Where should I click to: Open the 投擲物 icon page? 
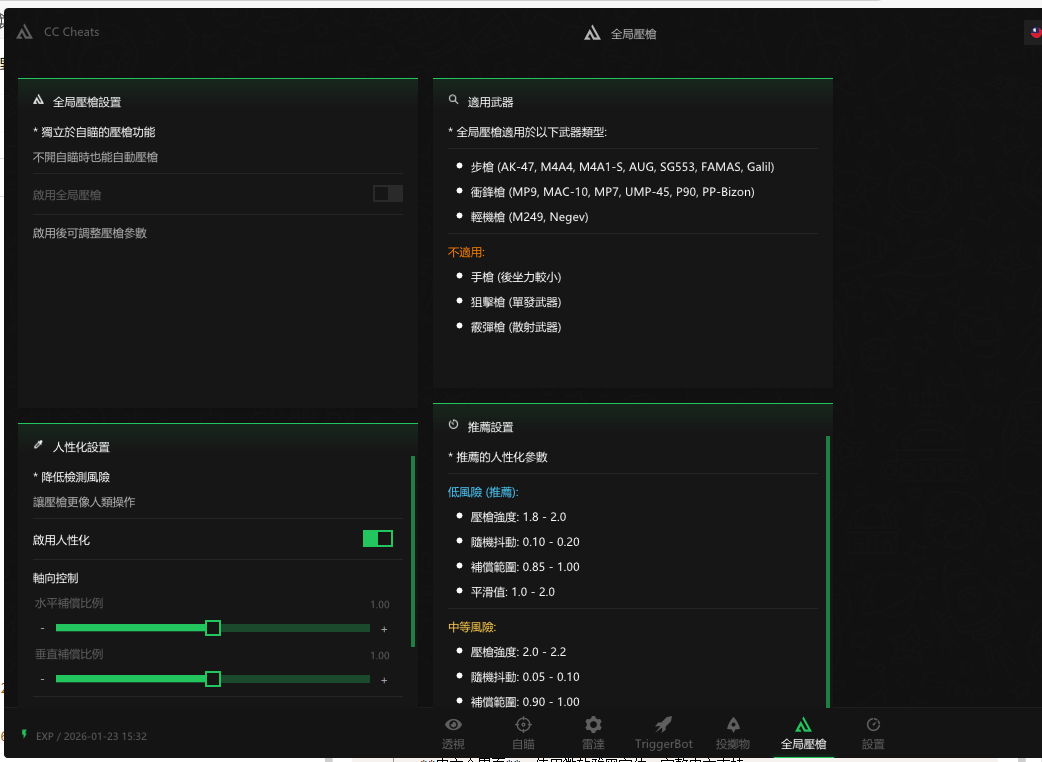point(733,725)
